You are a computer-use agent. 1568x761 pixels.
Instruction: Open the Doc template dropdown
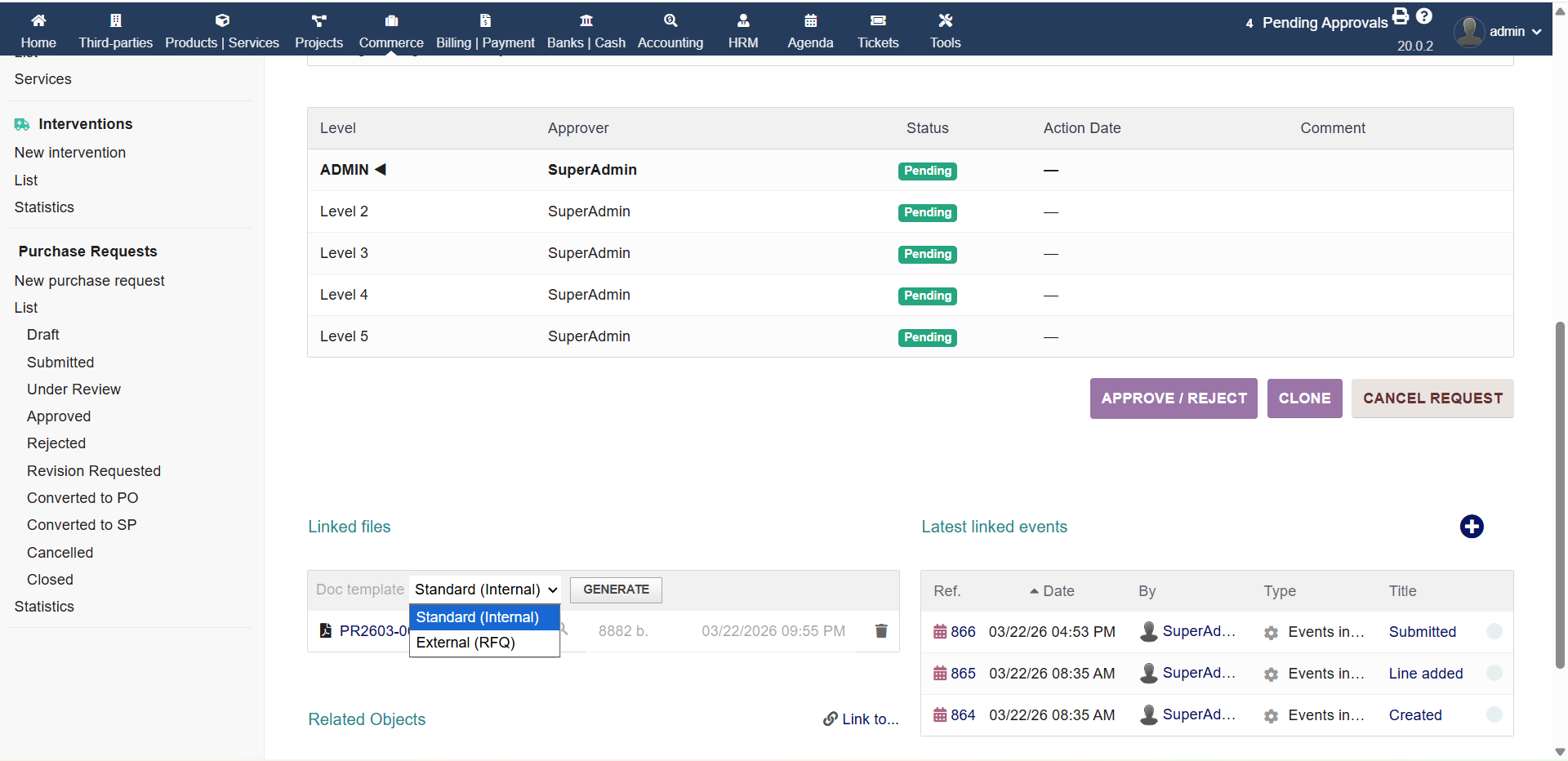point(485,590)
